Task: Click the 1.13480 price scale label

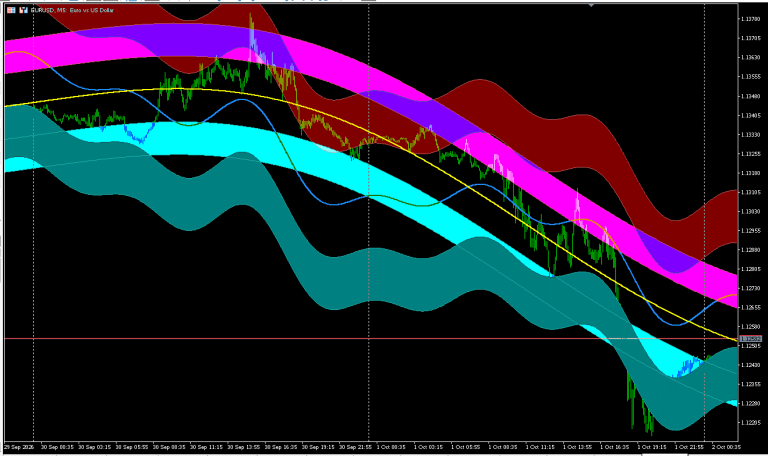Action: (x=750, y=96)
